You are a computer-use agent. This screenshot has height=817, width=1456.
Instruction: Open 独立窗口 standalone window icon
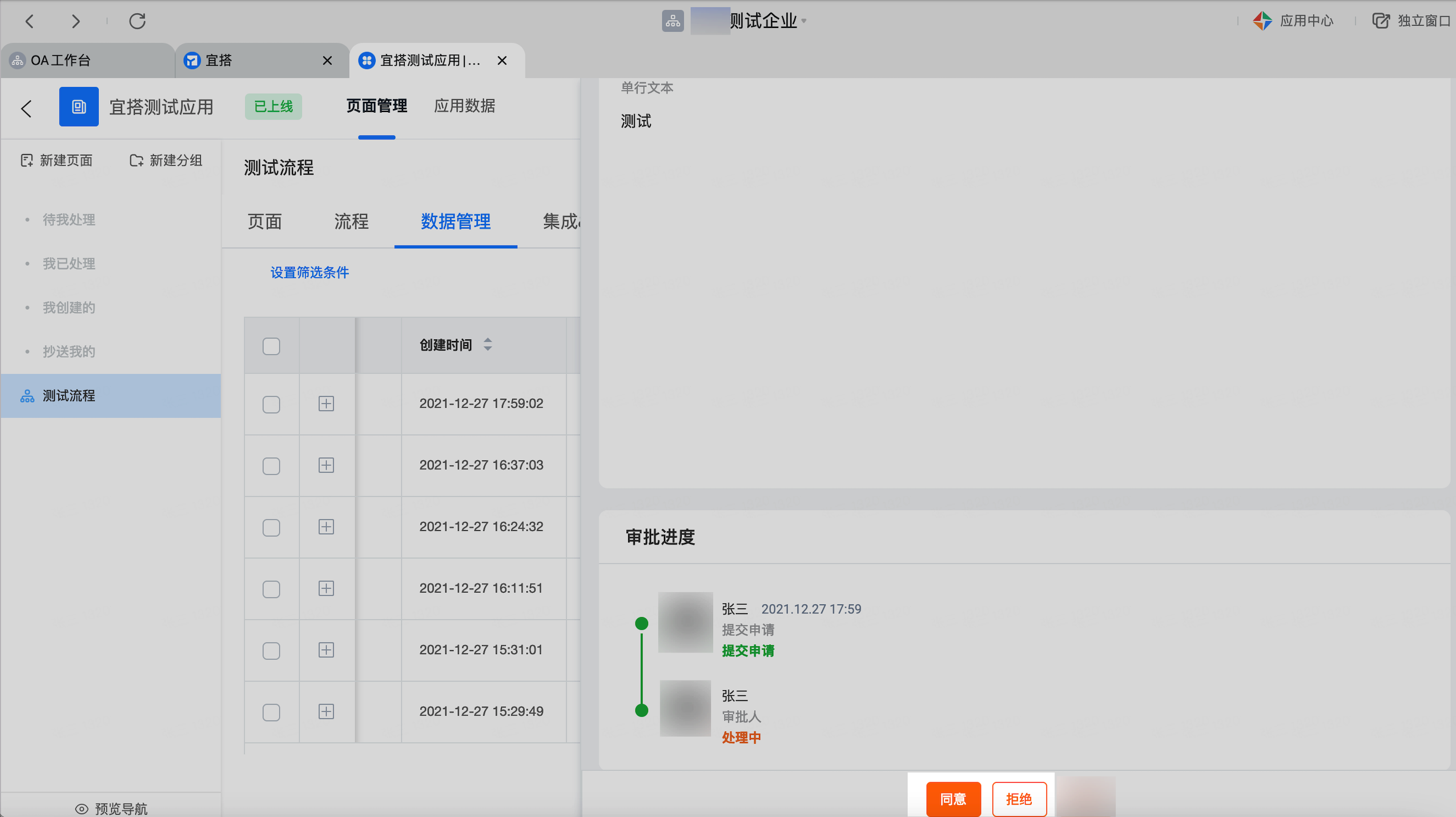coord(1381,21)
